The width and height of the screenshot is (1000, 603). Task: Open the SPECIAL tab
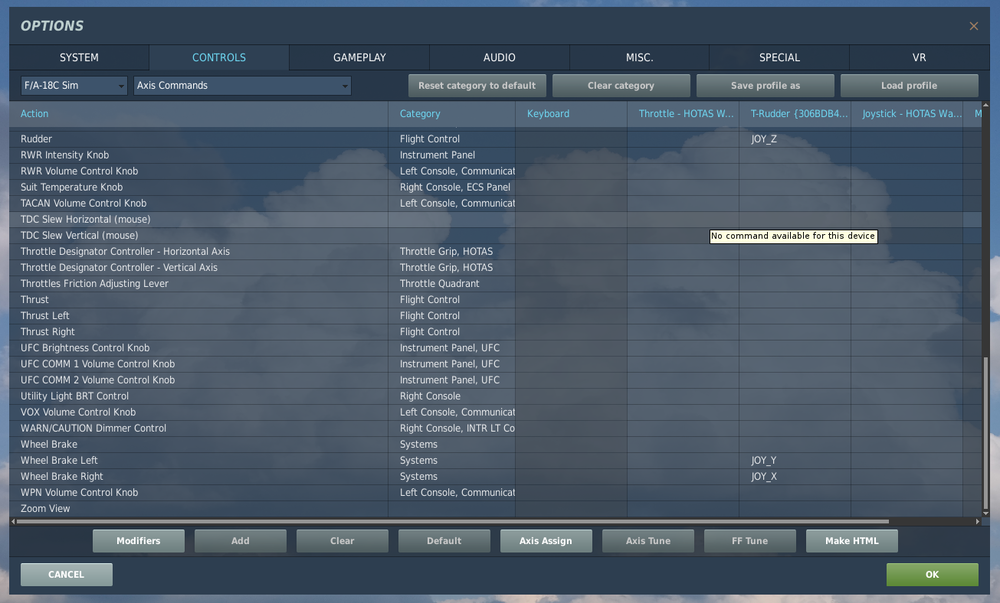pos(779,57)
